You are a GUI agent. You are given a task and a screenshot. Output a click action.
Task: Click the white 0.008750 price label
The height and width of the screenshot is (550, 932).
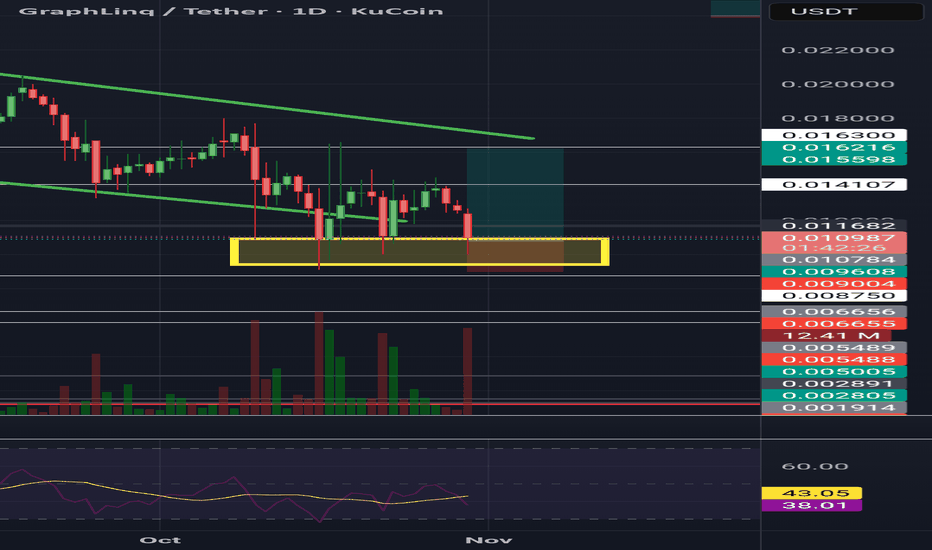point(834,296)
